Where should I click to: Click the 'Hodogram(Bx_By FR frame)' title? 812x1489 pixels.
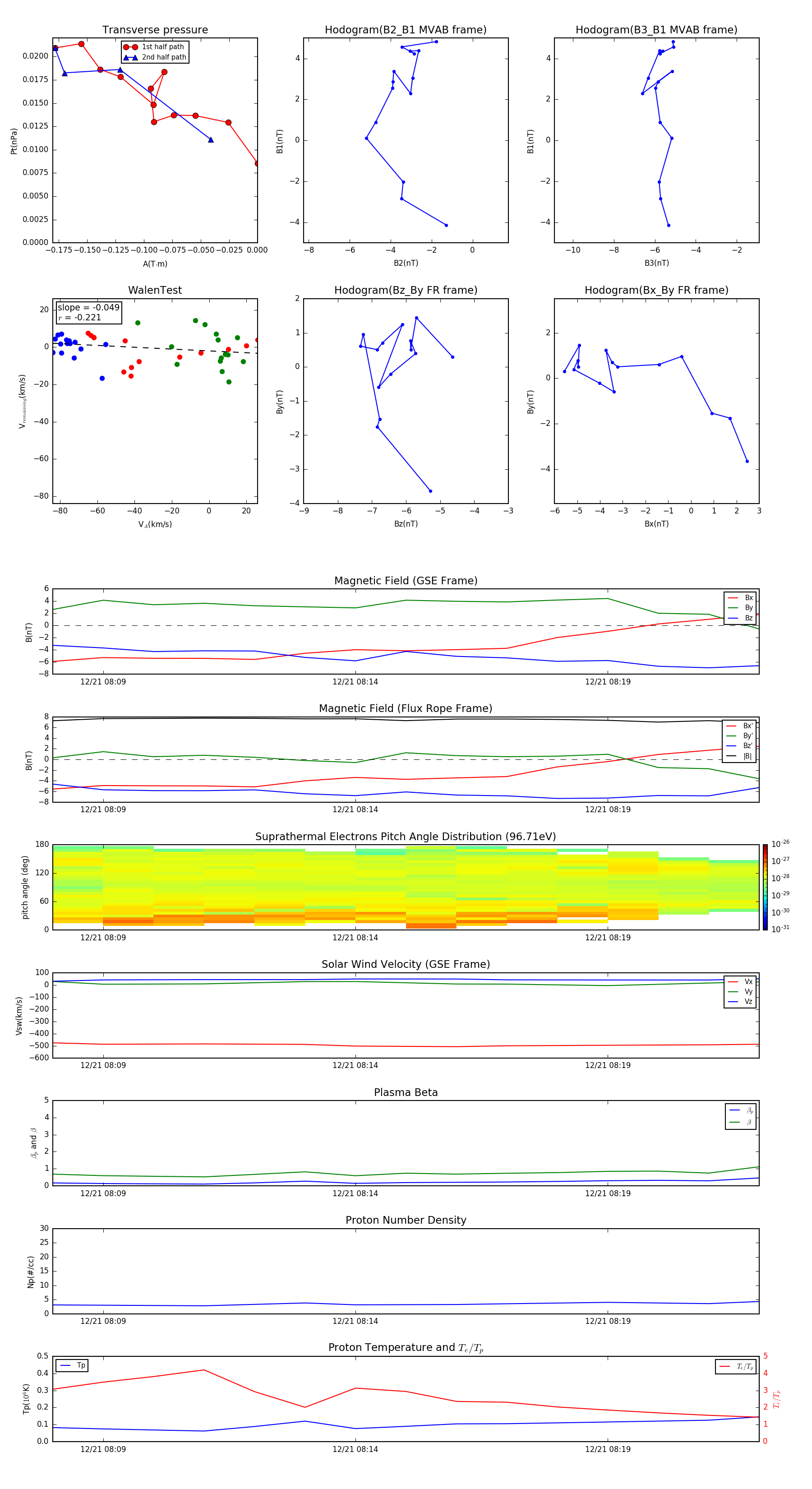pos(656,290)
